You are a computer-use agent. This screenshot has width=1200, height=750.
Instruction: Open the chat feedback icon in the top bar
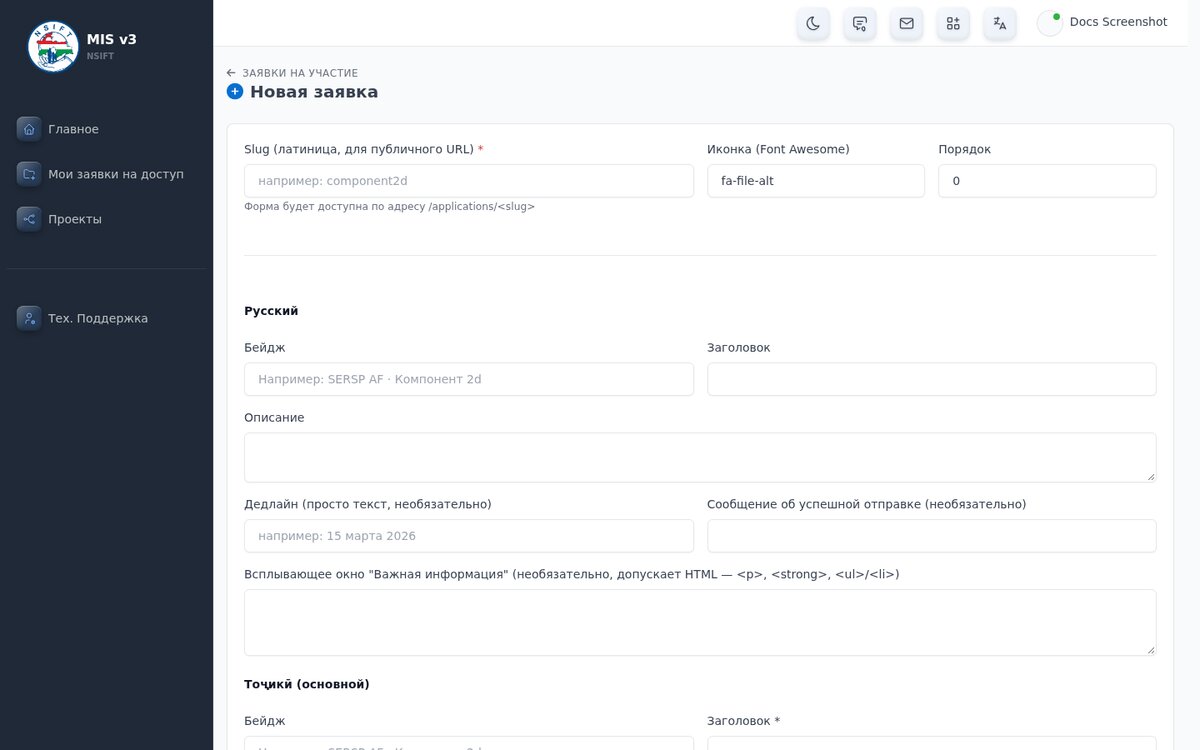point(860,23)
